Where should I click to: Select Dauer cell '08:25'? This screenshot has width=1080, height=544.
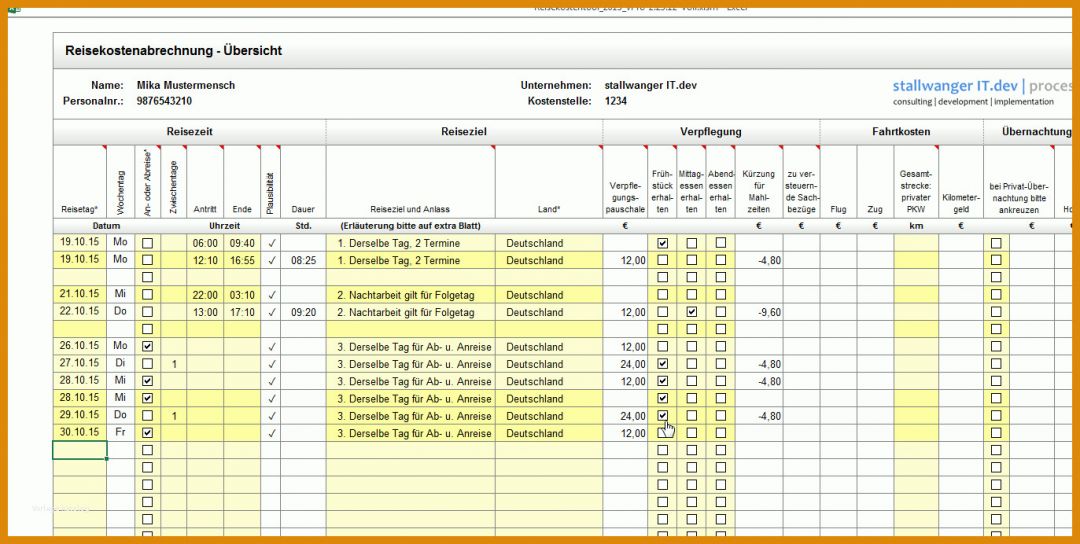click(303, 260)
